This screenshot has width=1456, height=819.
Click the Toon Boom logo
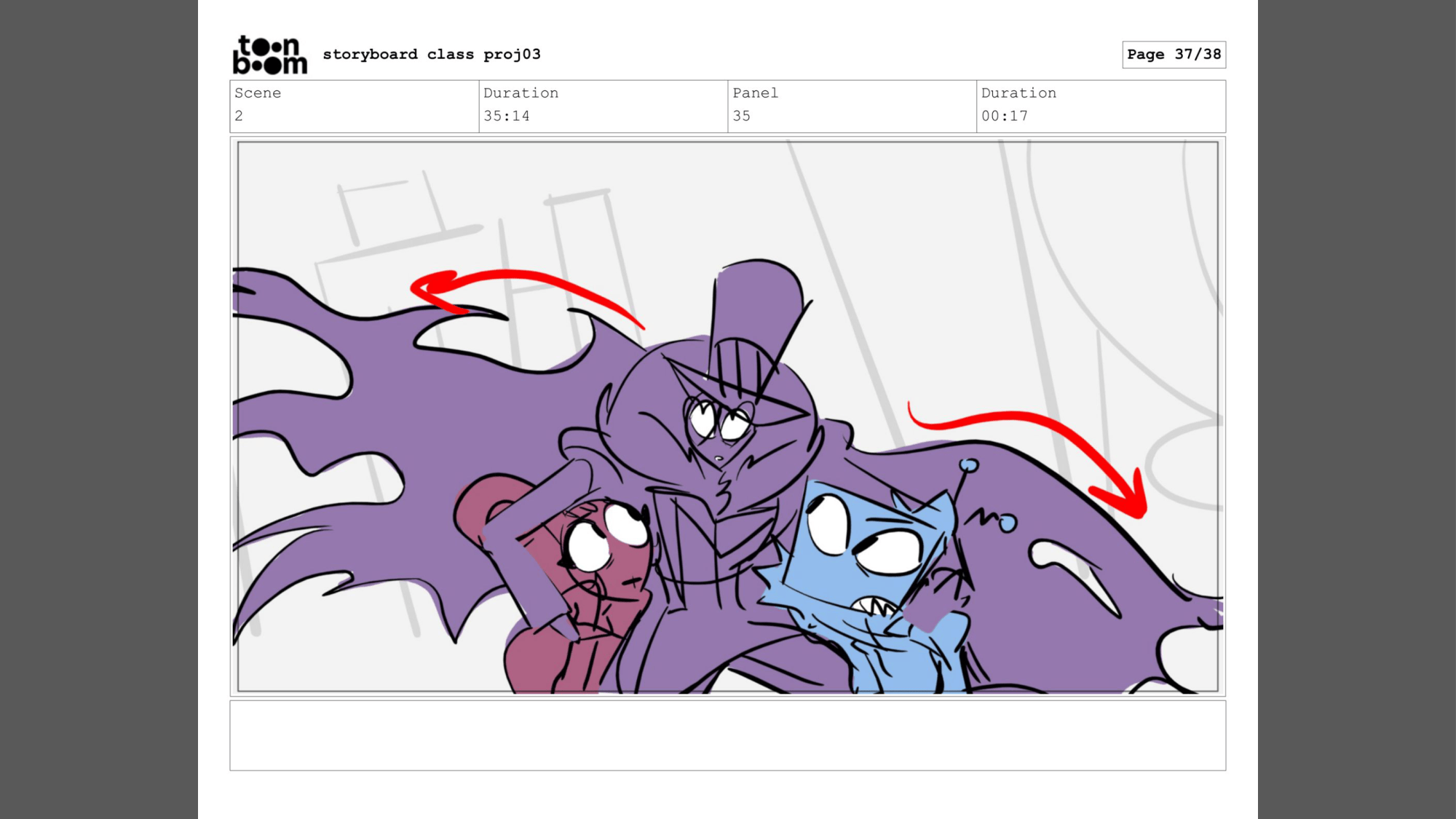pos(269,55)
